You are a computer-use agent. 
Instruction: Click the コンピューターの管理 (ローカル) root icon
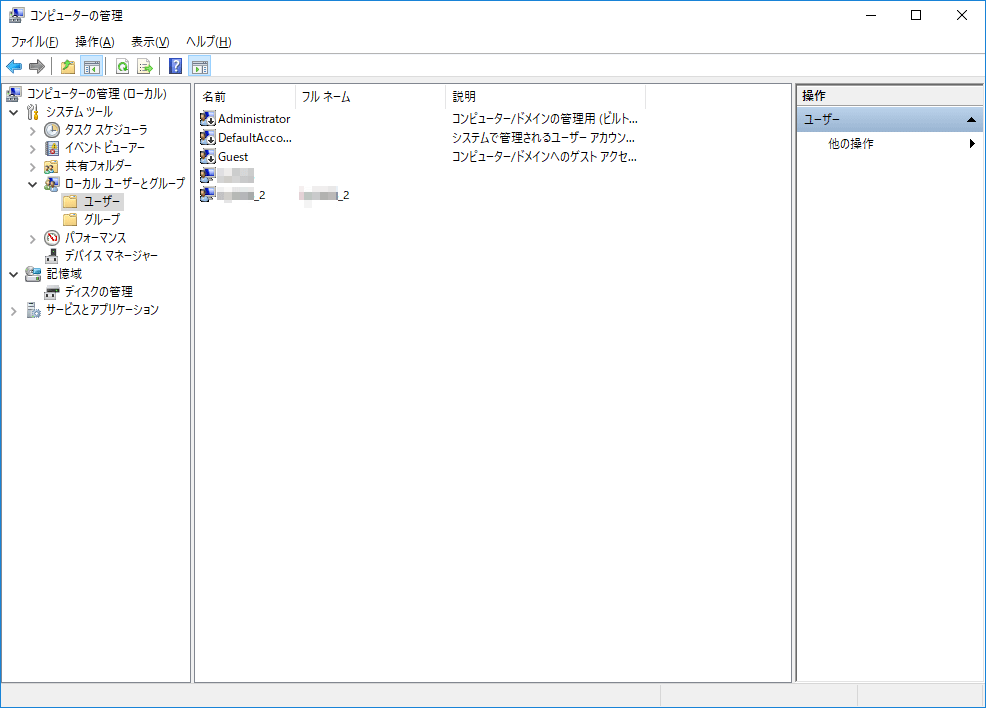pos(14,94)
